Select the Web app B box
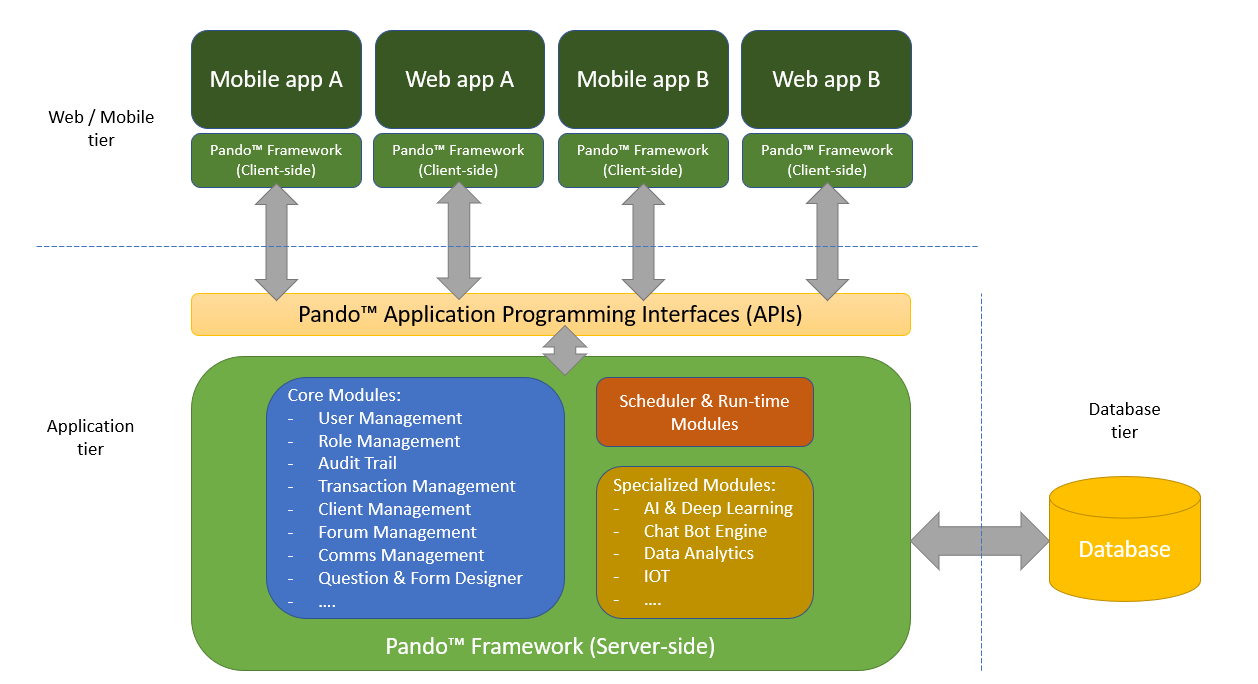The image size is (1258, 684). point(827,79)
